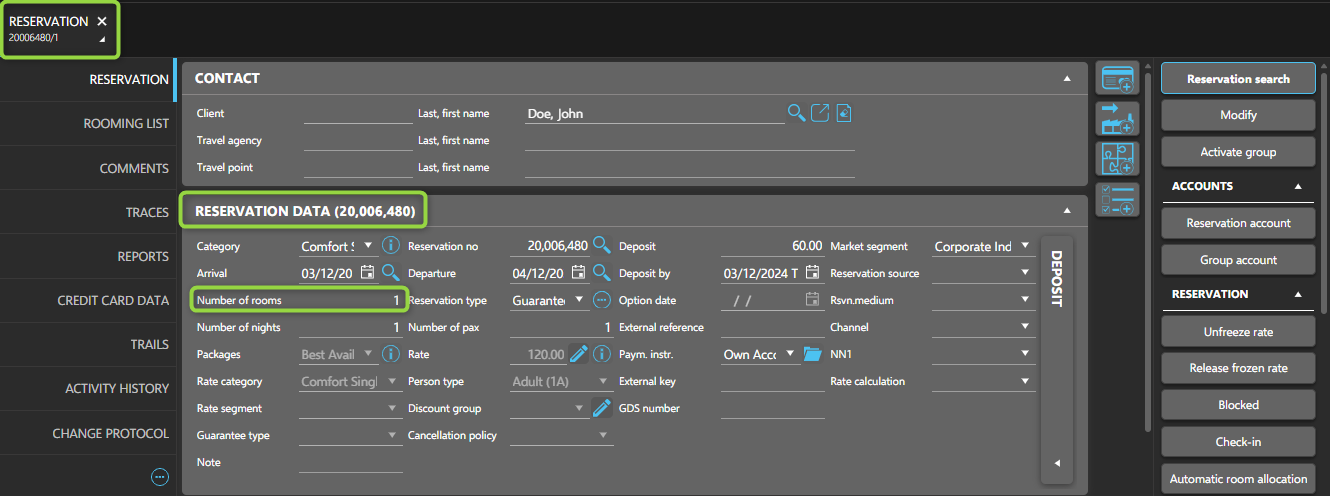Click the info icon beside Category
The height and width of the screenshot is (496, 1330).
click(x=390, y=245)
